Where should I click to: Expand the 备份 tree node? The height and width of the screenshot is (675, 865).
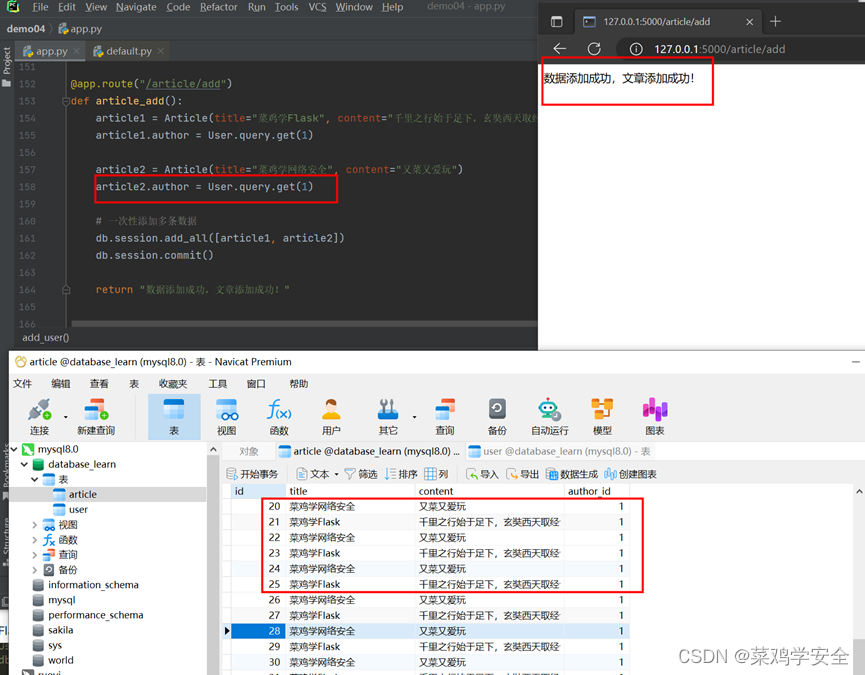(34, 570)
